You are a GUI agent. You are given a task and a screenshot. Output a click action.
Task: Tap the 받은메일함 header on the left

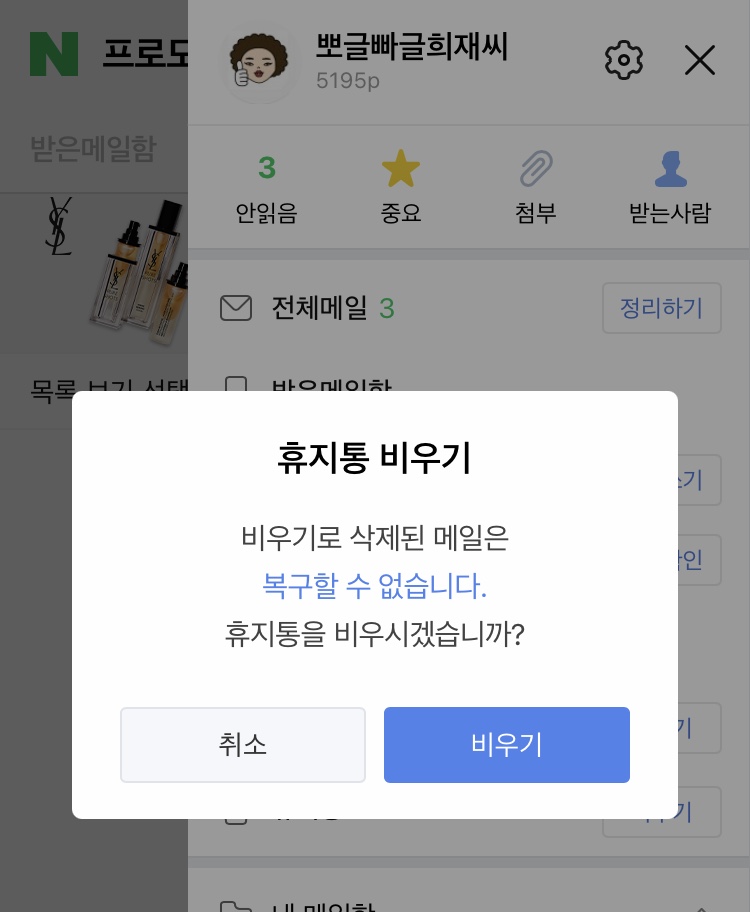[93, 150]
